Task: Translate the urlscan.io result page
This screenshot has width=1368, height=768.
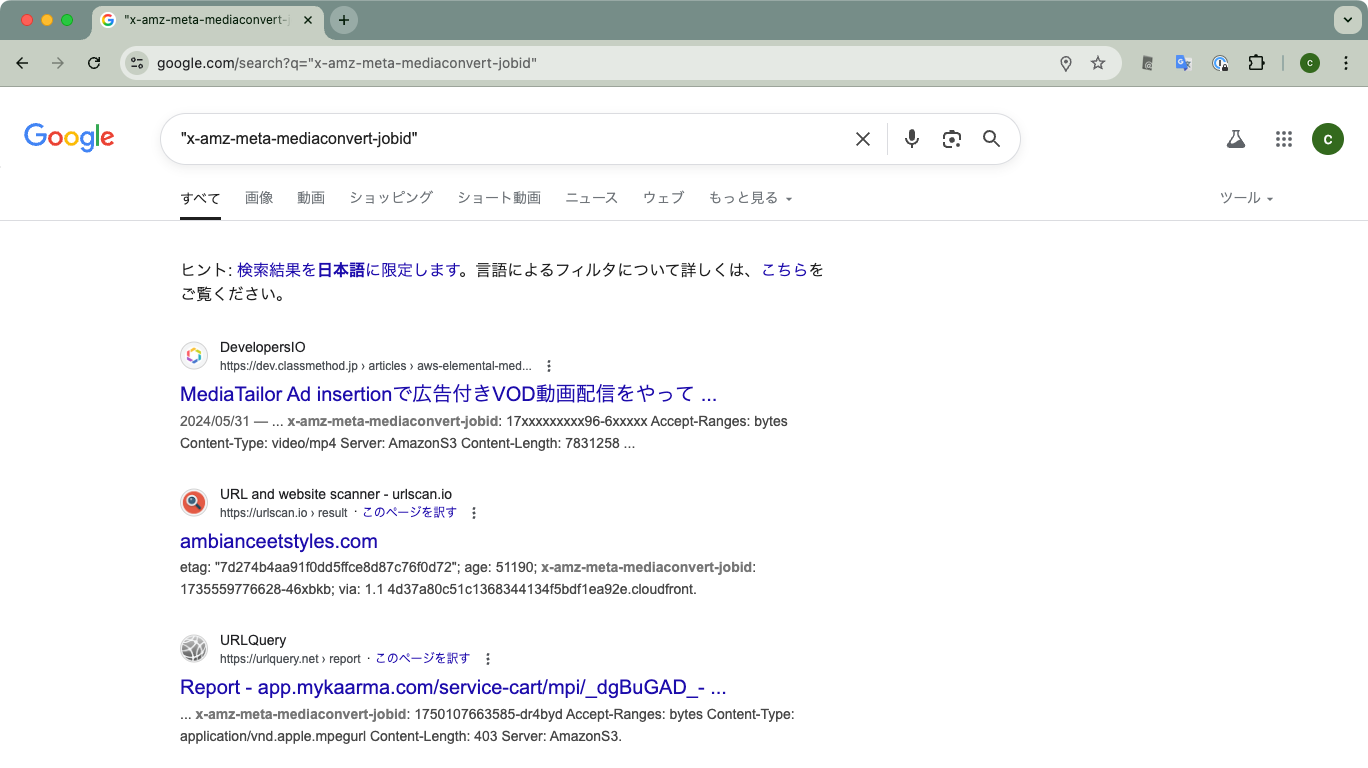Action: click(409, 513)
